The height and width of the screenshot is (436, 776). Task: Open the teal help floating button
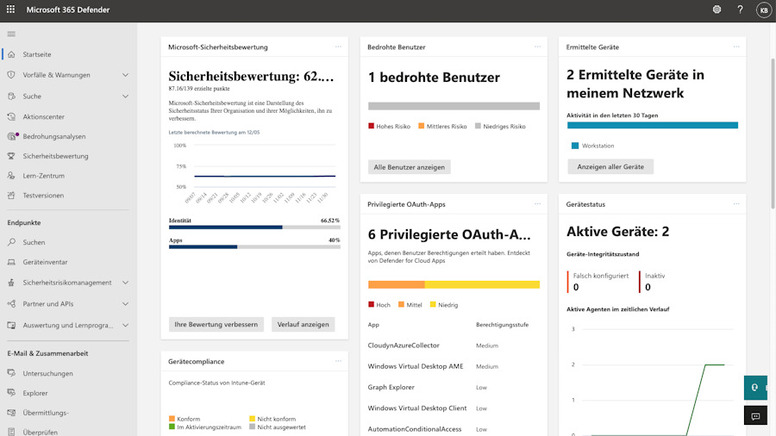pos(755,388)
